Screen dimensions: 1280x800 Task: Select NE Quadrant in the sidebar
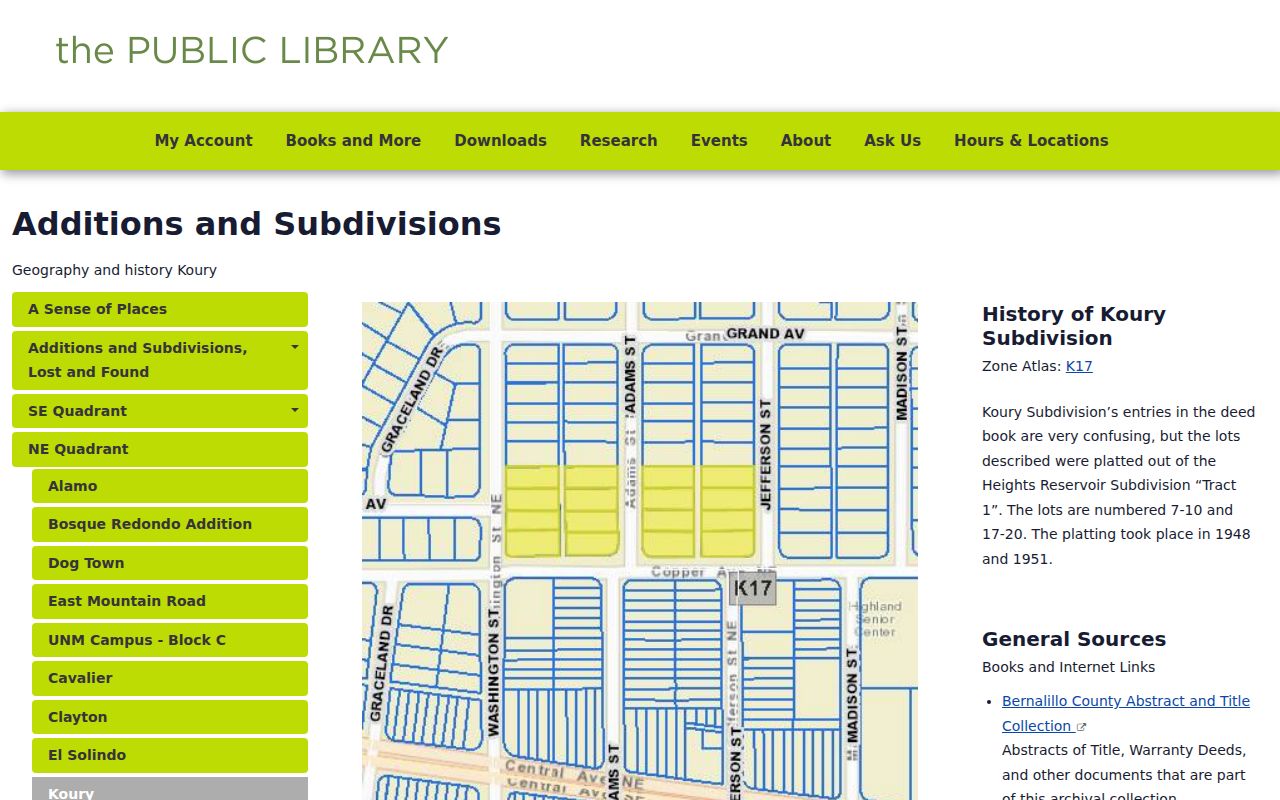pos(160,449)
